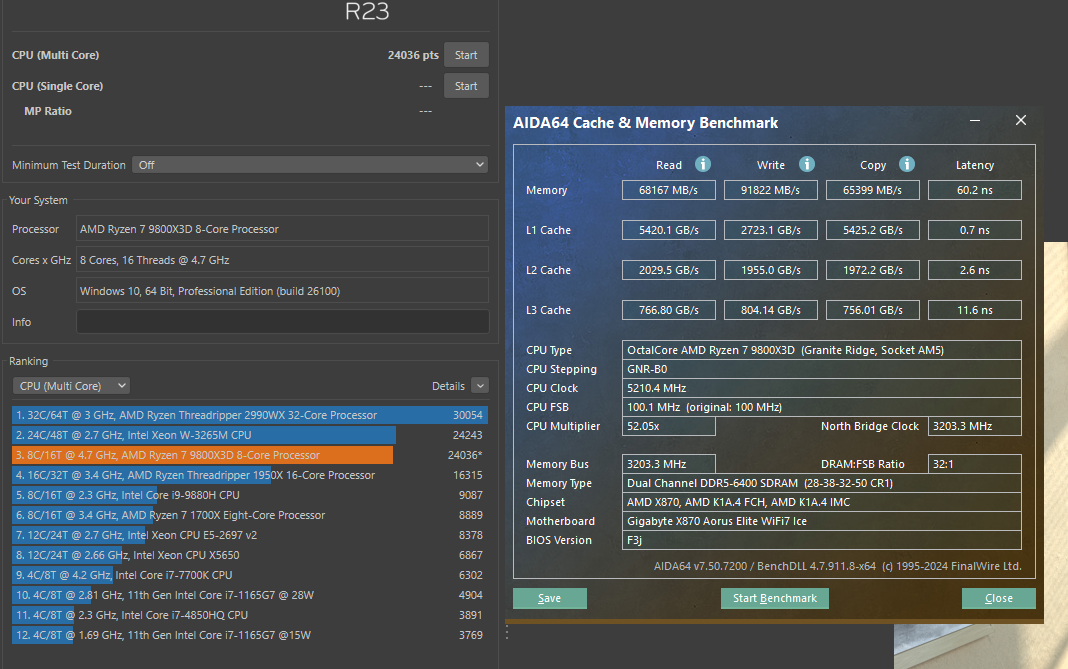Screen dimensions: 1068x669
Task: Click the Processor name field
Action: (x=283, y=229)
